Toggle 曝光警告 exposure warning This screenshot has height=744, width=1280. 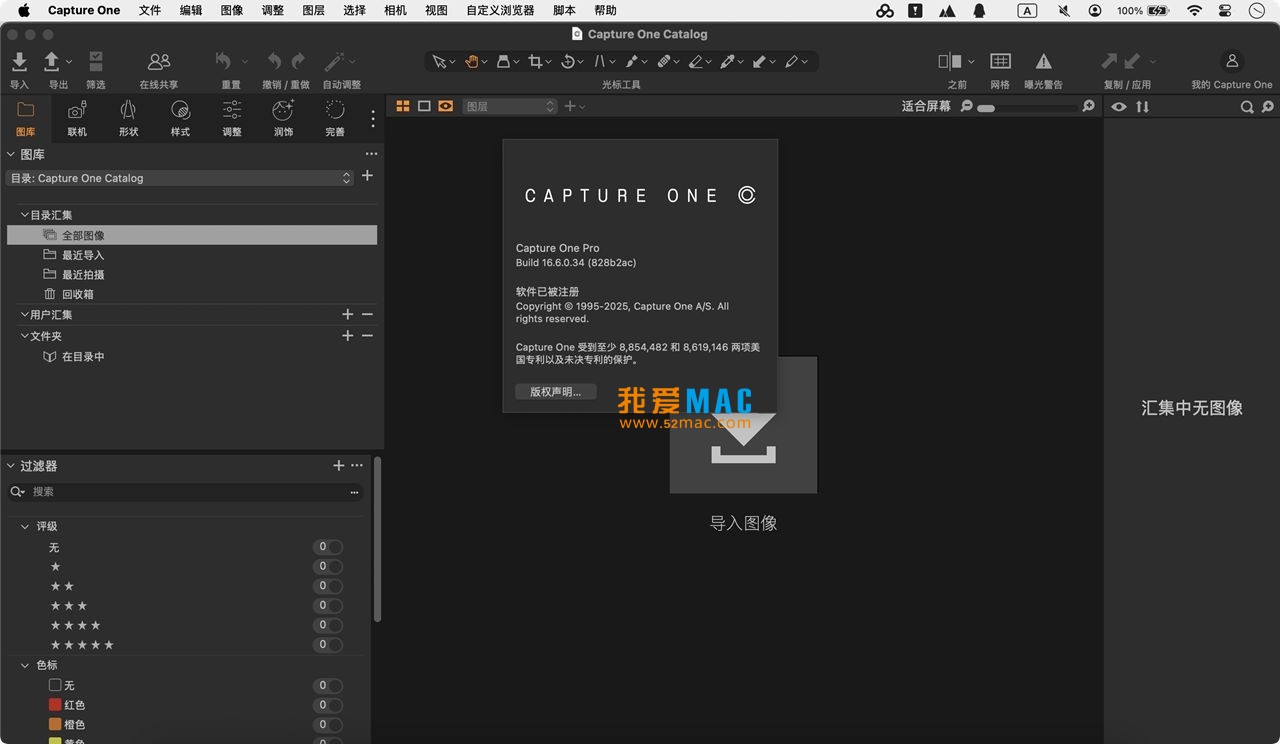tap(1043, 62)
